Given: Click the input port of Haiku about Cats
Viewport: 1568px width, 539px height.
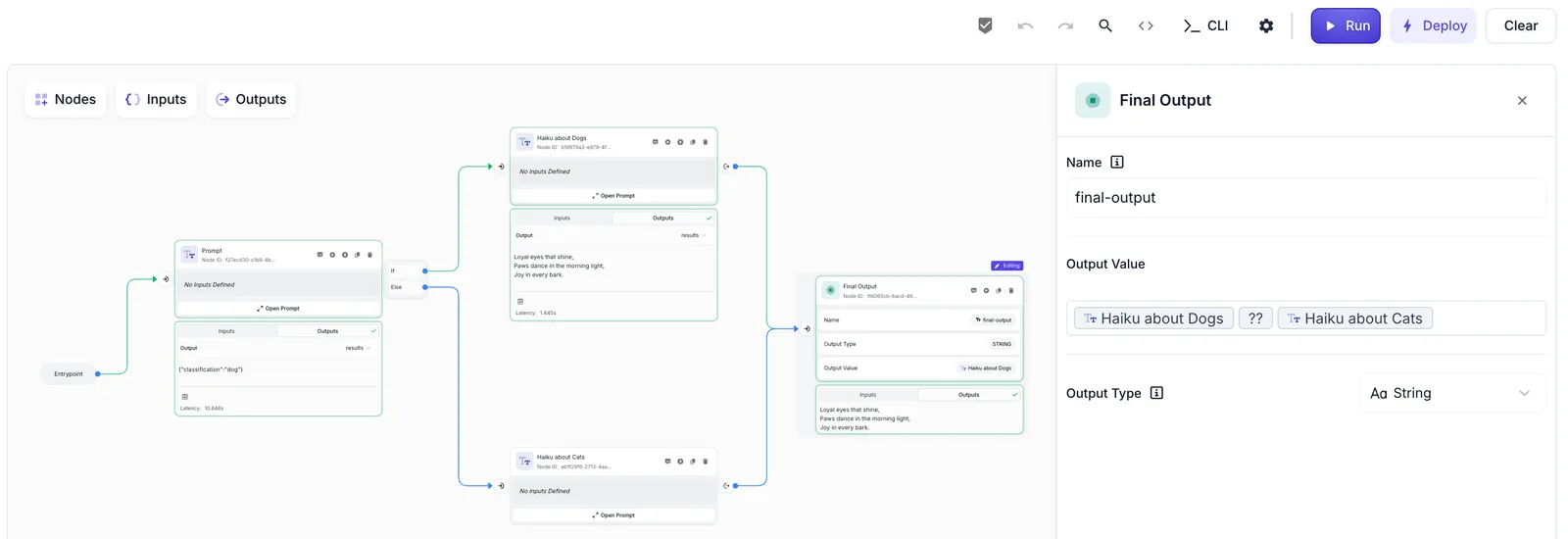Looking at the screenshot, I should coord(500,485).
